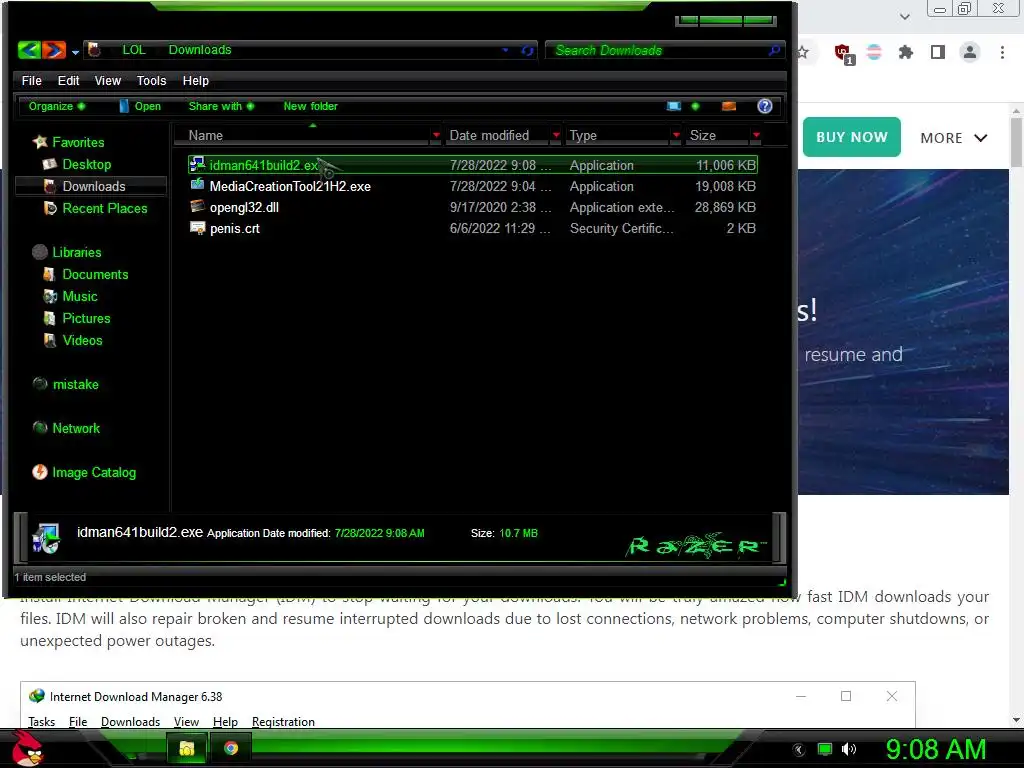Select the MediaCreationTool21H2.exe file

(473, 186)
